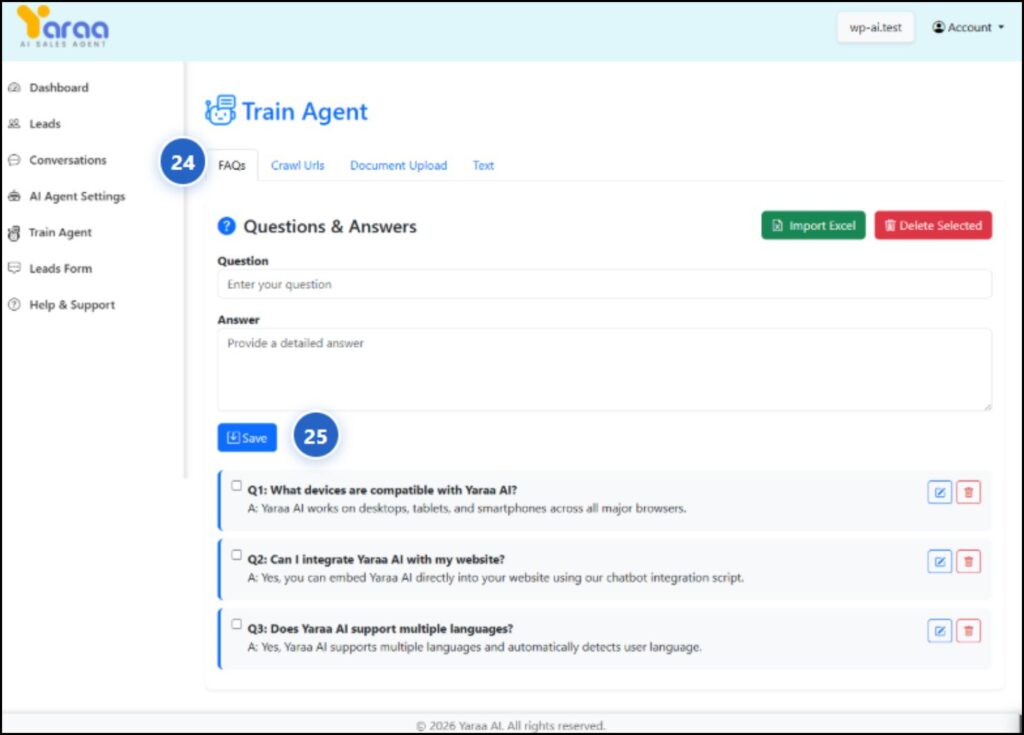Click the blue question mark icon beside Questions & Answers
This screenshot has width=1024, height=735.
(226, 226)
